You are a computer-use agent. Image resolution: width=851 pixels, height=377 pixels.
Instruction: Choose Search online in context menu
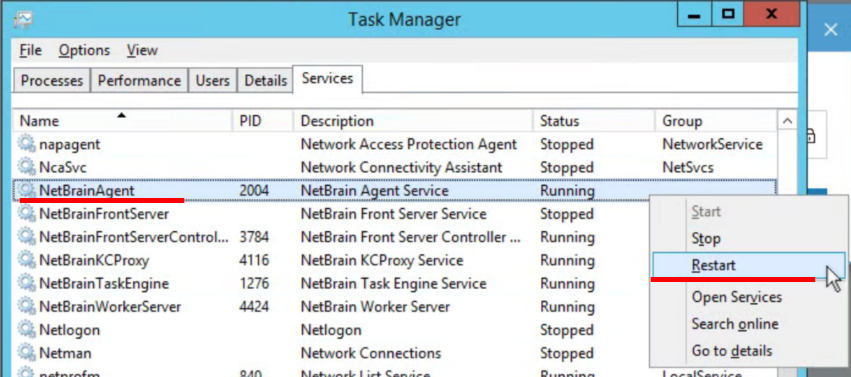735,324
